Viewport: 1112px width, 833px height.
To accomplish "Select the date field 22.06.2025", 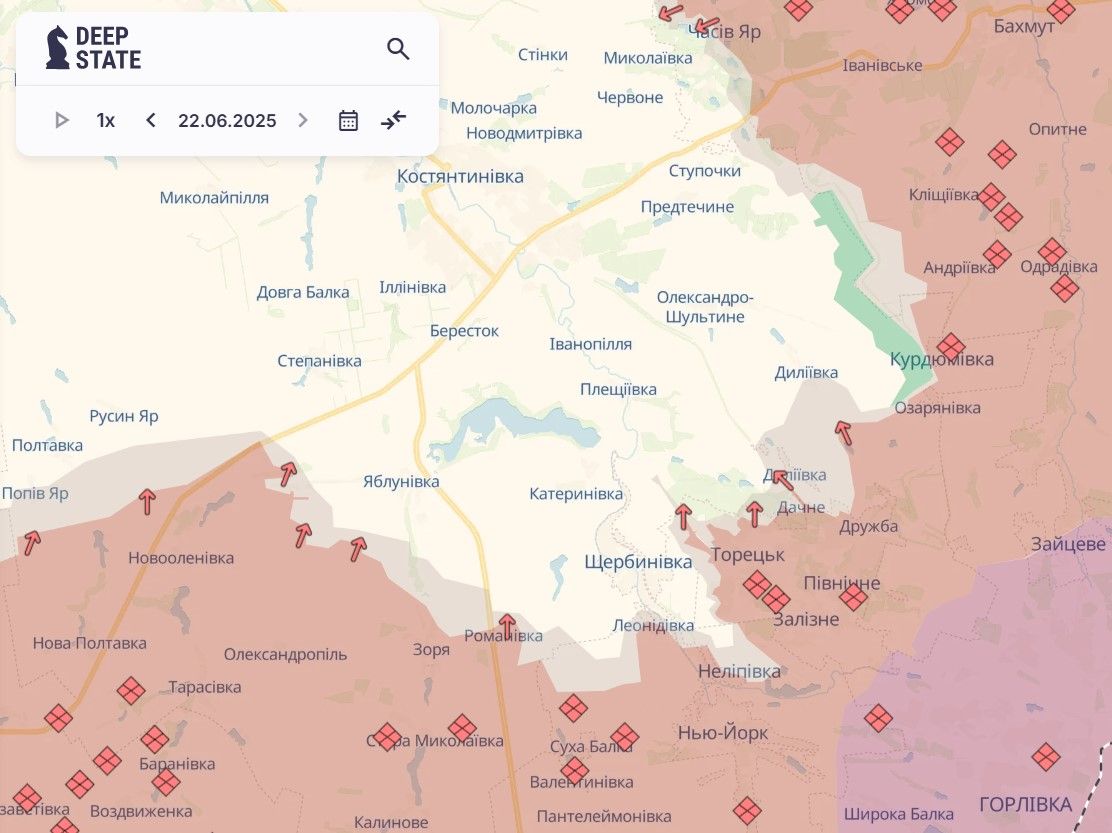I will (x=227, y=121).
